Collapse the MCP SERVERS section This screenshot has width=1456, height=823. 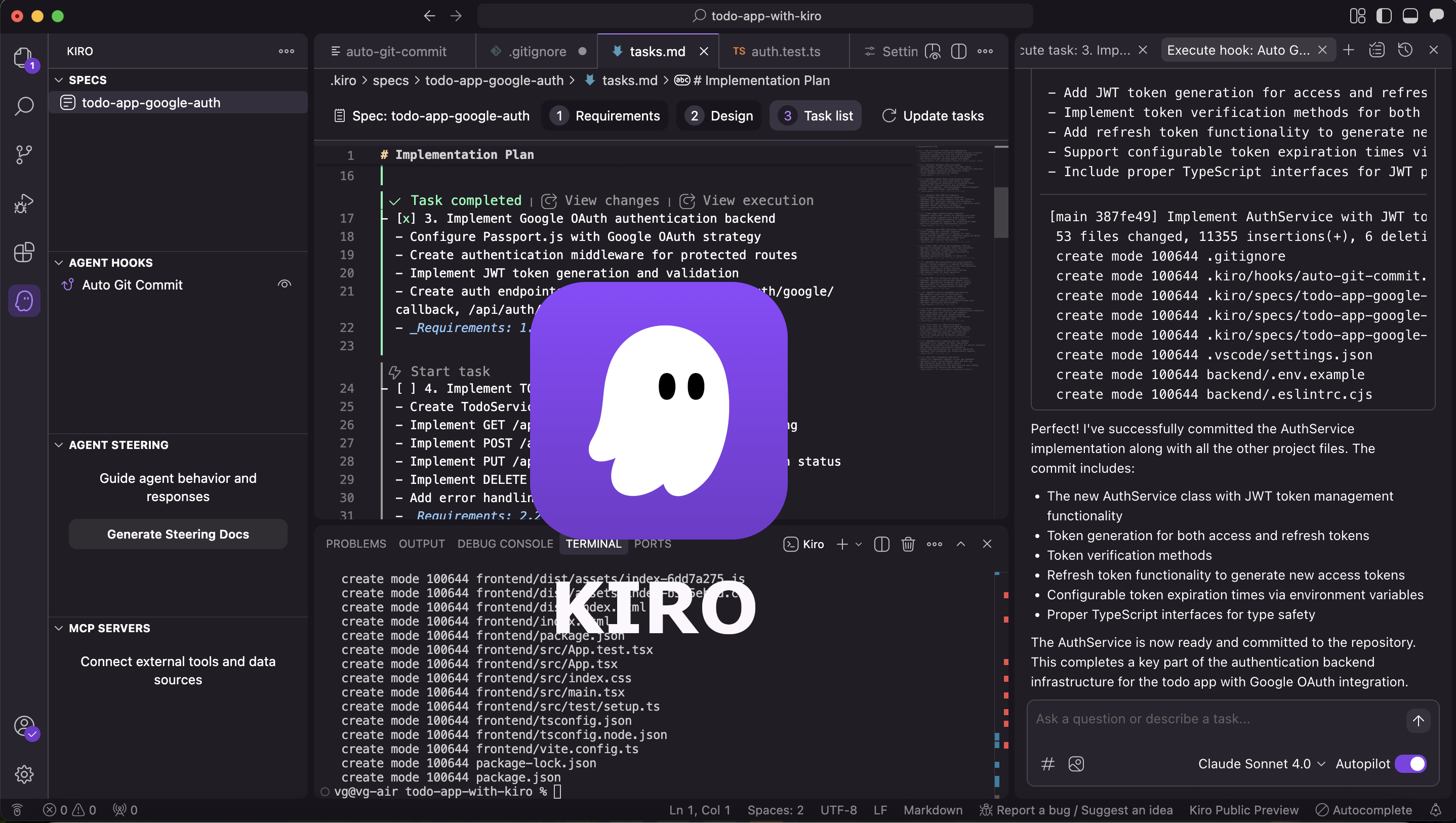click(59, 628)
